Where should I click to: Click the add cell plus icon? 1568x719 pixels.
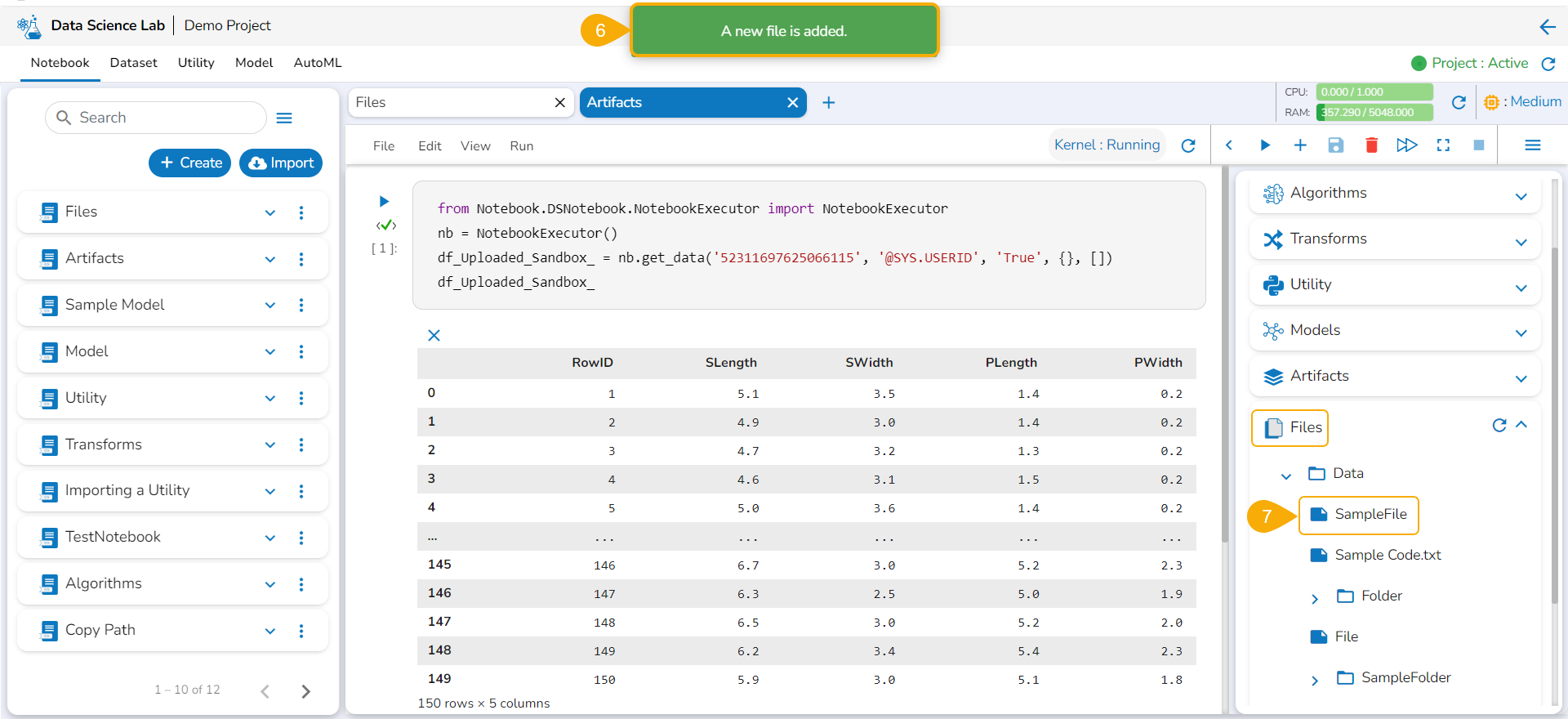click(1300, 145)
